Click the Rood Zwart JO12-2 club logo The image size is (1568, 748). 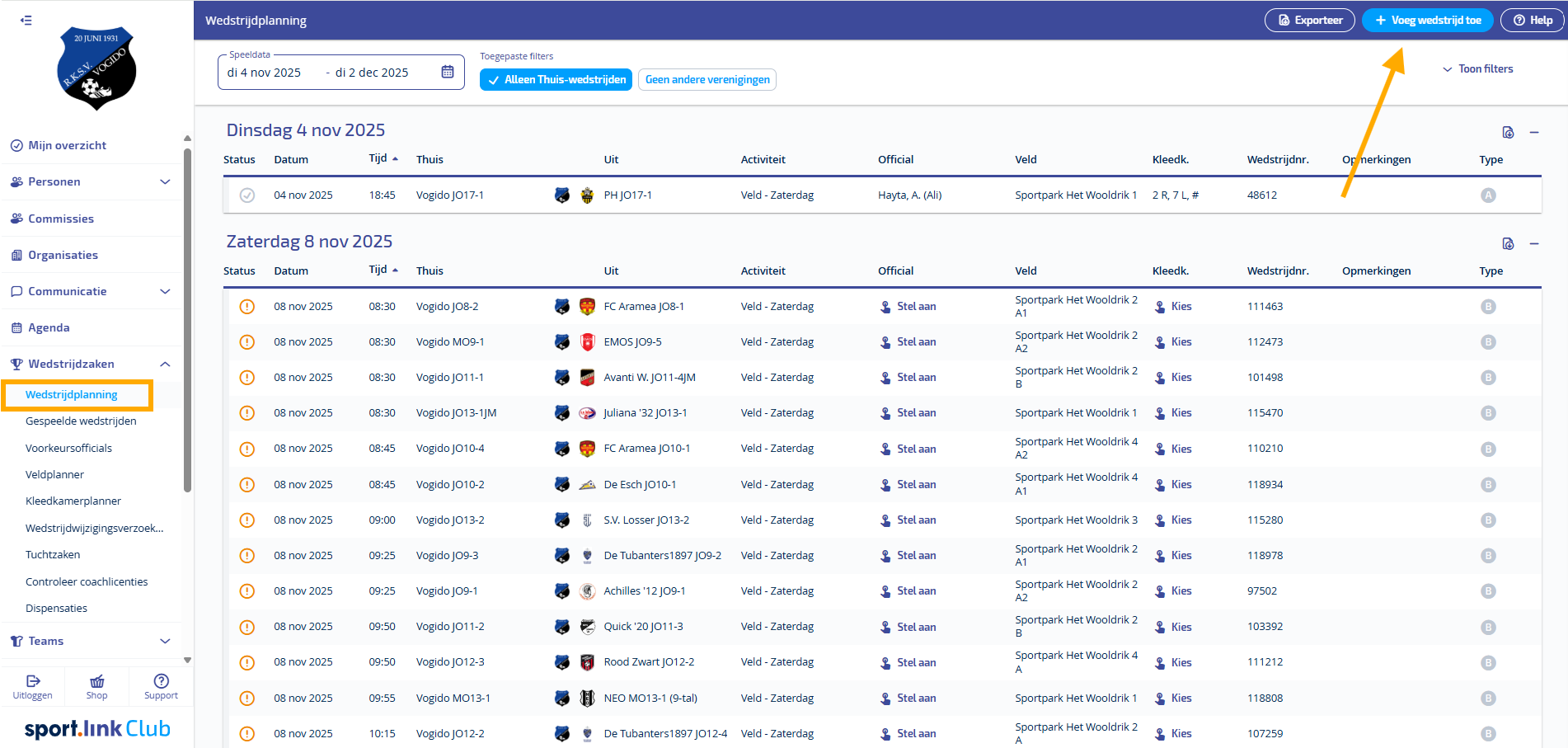click(x=587, y=662)
